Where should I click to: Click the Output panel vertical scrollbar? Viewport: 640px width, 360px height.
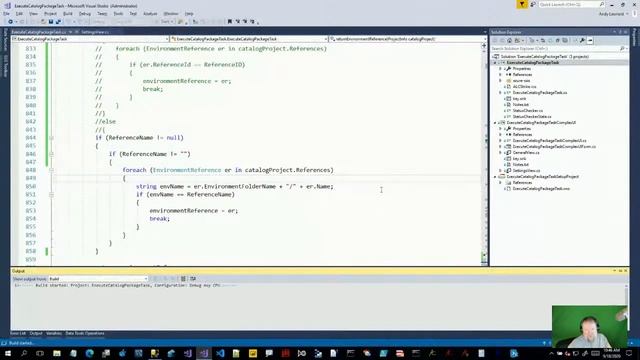[627, 306]
